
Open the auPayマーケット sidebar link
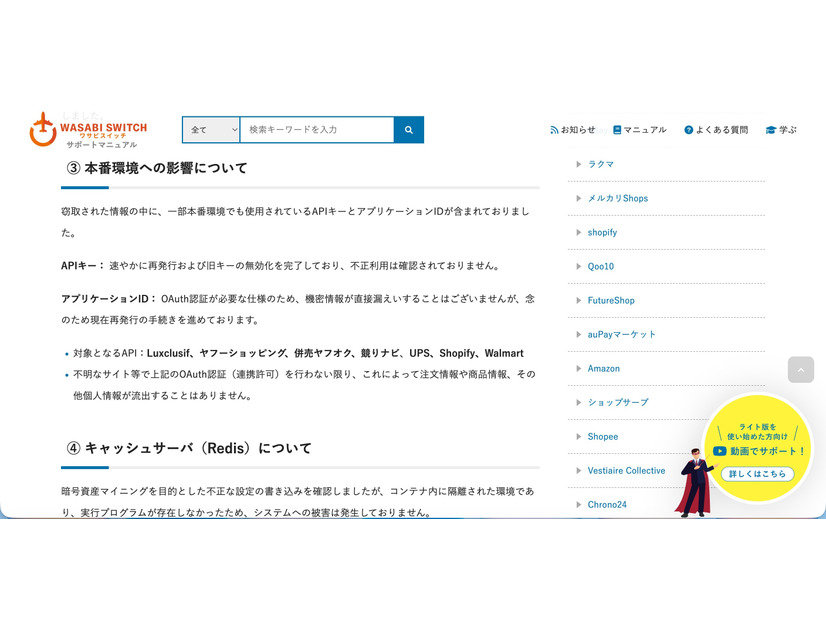tap(622, 334)
